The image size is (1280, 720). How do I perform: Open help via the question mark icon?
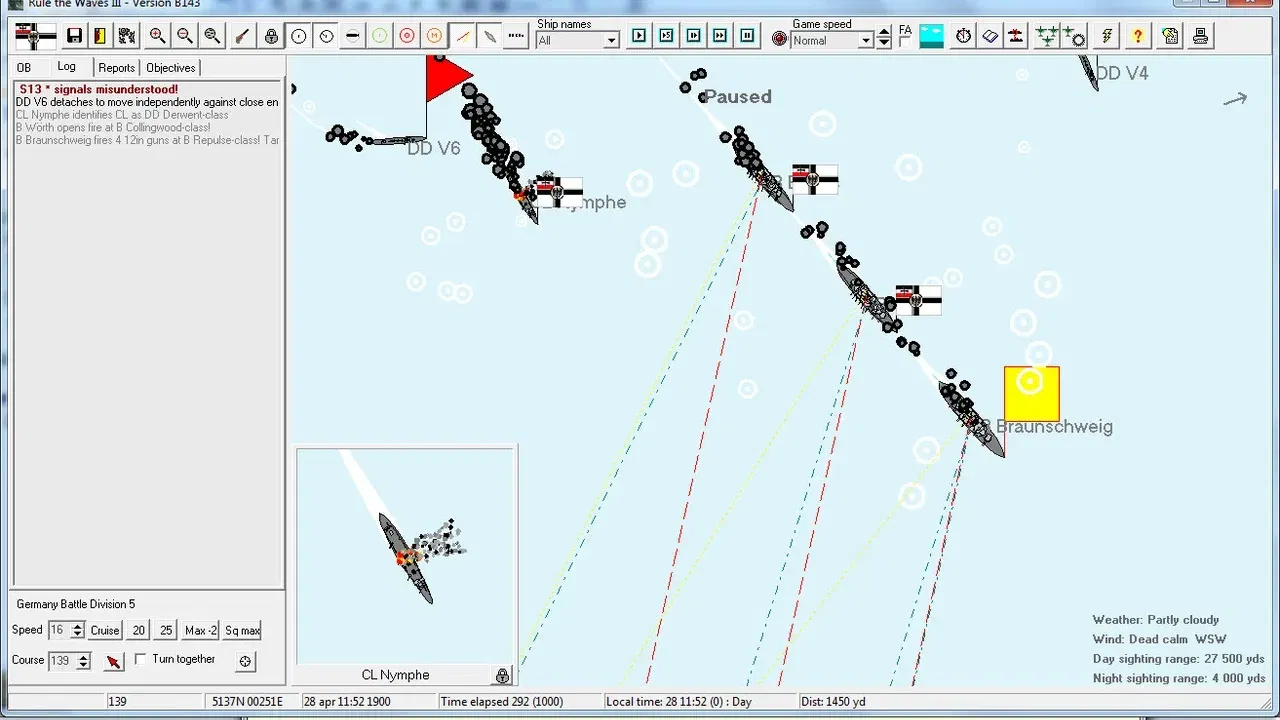[x=1138, y=36]
